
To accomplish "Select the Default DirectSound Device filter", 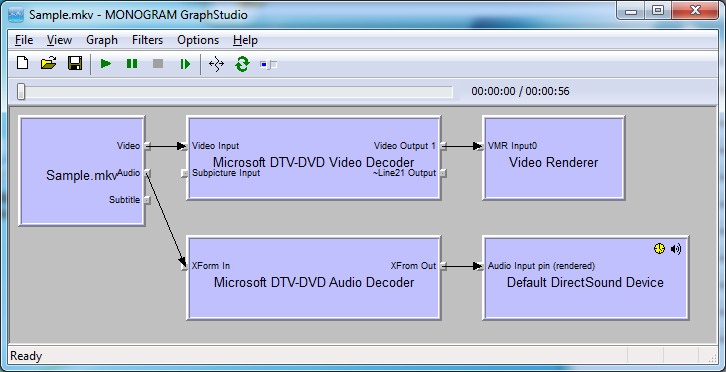I will (x=586, y=278).
